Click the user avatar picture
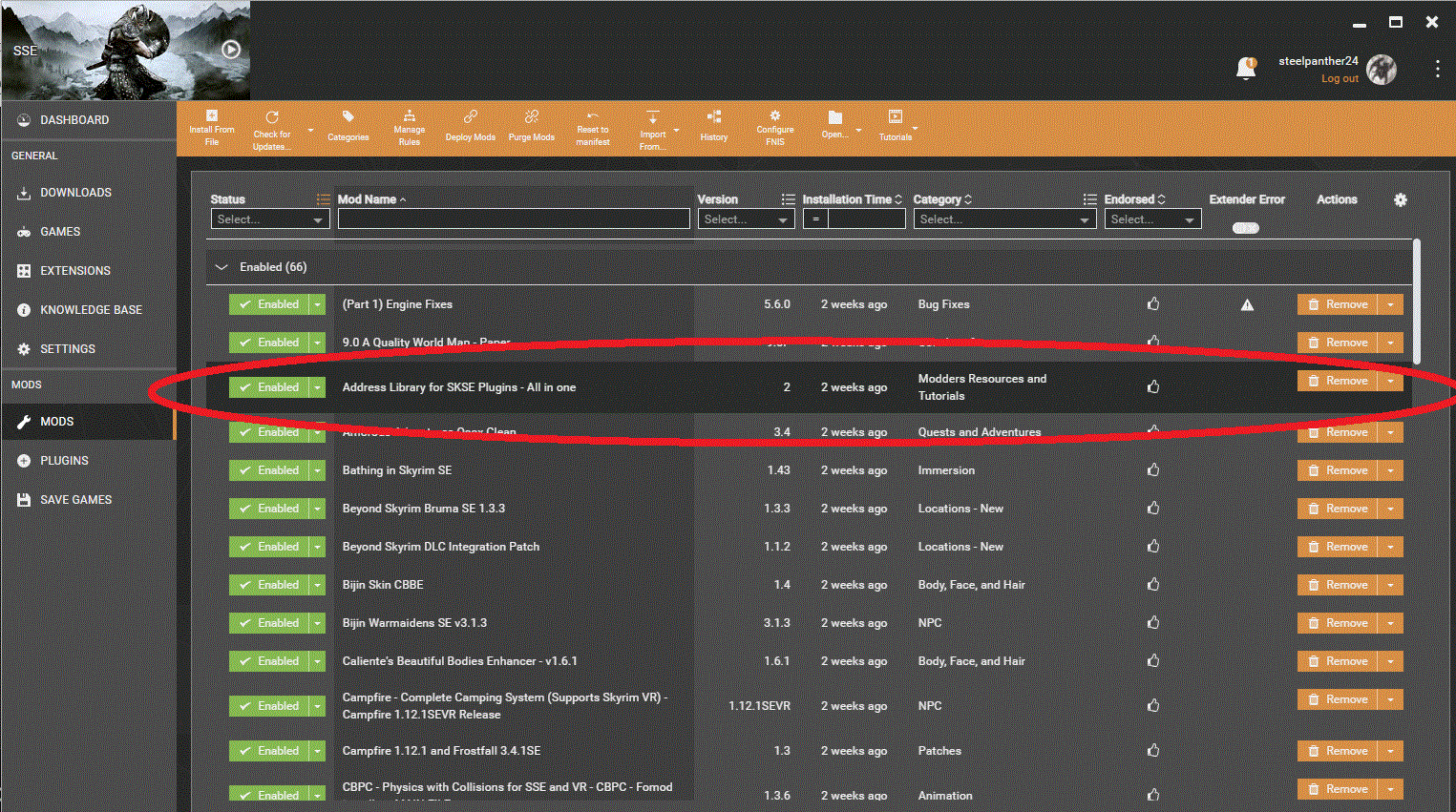The width and height of the screenshot is (1456, 812). click(x=1382, y=70)
